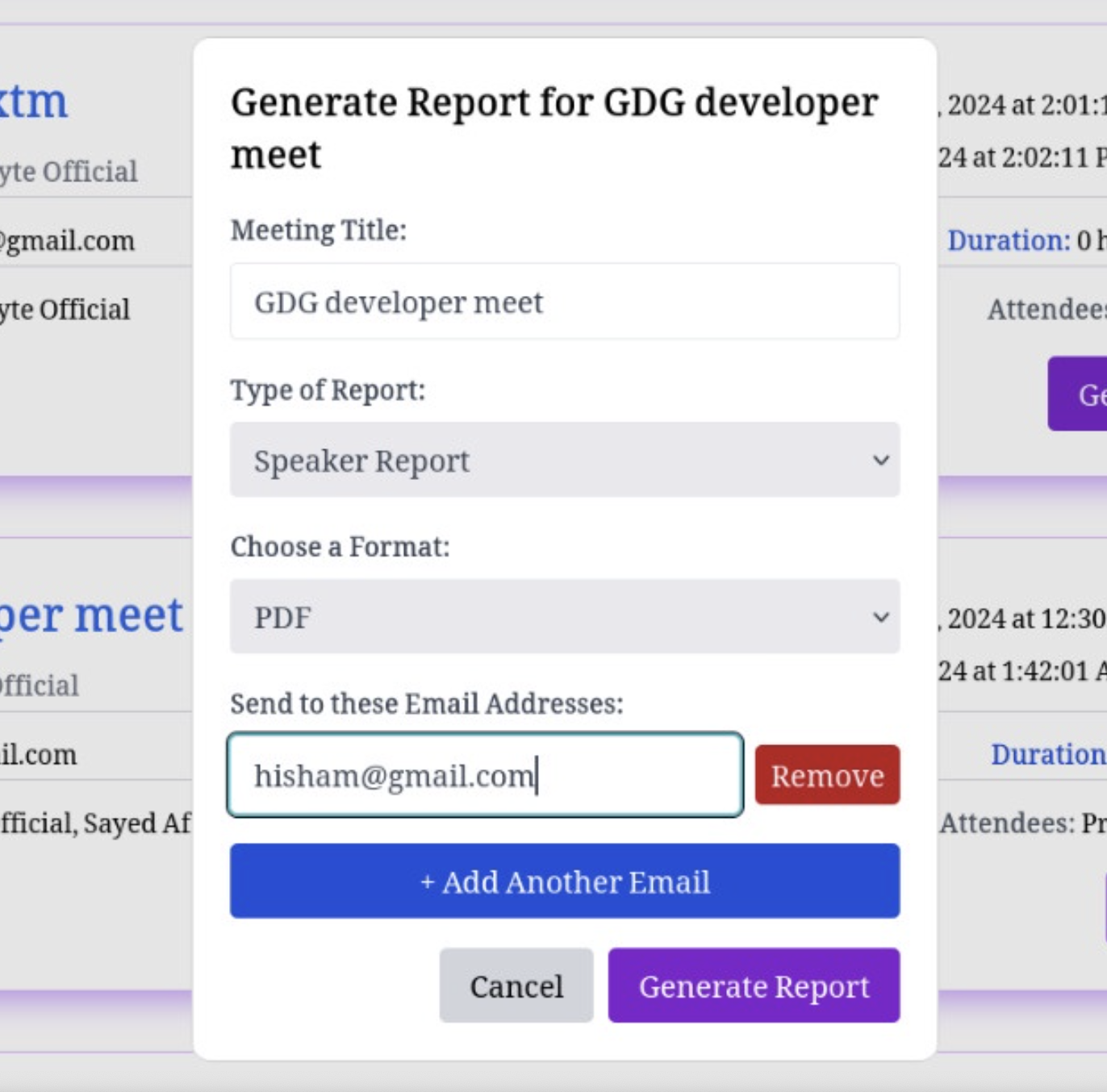The image size is (1107, 1092).
Task: Click the dialog heading 'Generate Report for GDG developer meet'
Action: [553, 127]
